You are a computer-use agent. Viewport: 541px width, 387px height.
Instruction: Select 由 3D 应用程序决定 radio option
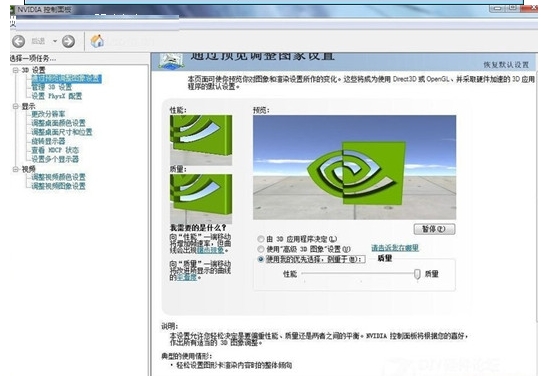click(261, 239)
